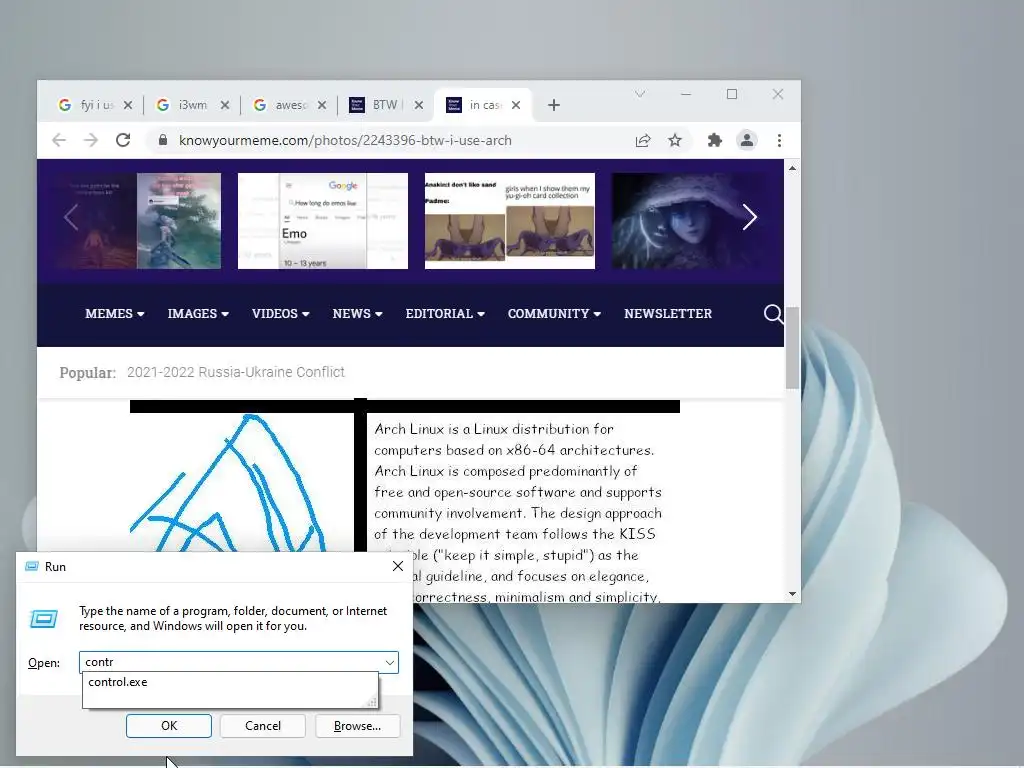
Task: Close the active 'in cas' tab
Action: click(x=516, y=105)
